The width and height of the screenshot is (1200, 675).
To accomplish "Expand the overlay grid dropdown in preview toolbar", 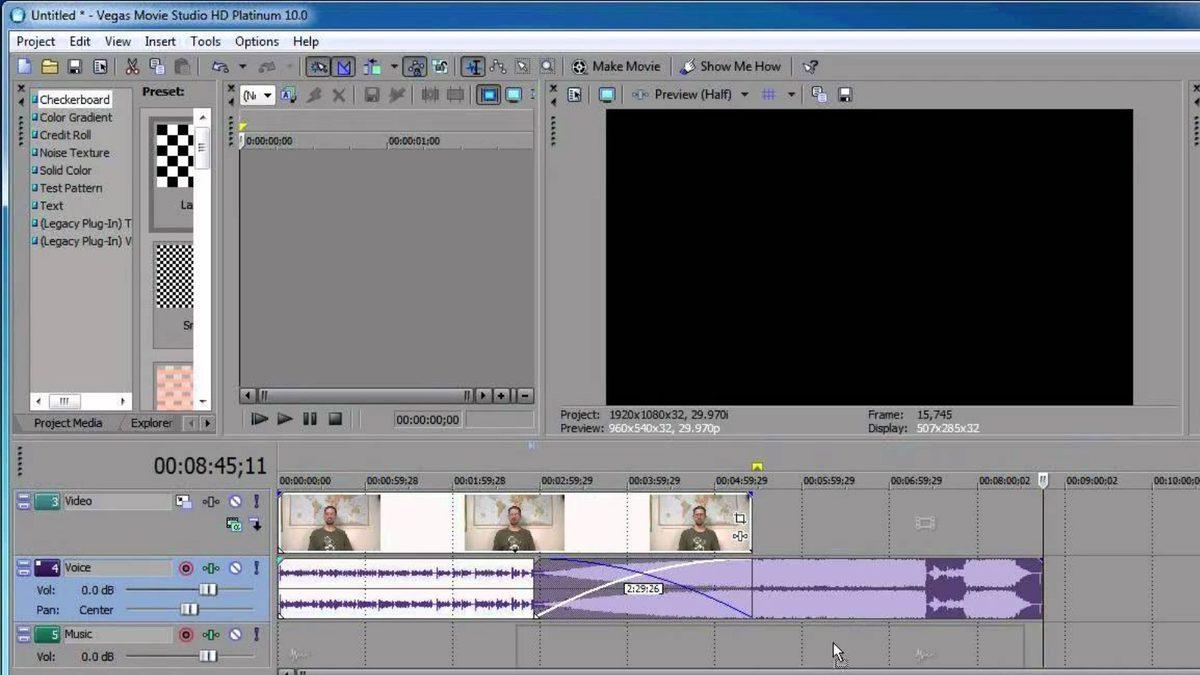I will click(790, 94).
